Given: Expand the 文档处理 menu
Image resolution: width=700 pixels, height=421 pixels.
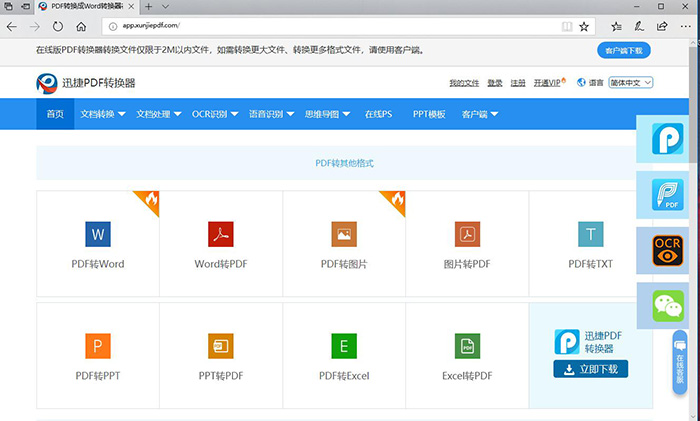Looking at the screenshot, I should [x=158, y=114].
